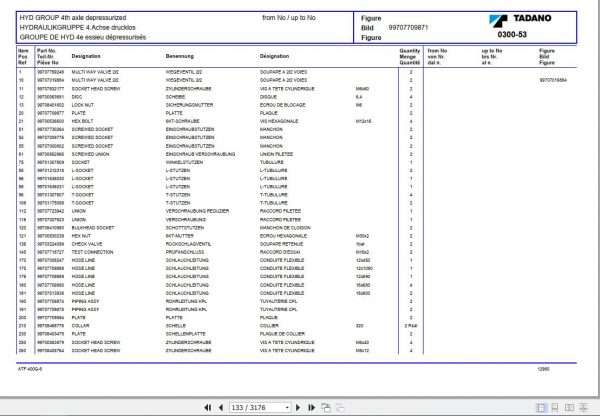The height and width of the screenshot is (416, 600).
Task: Click HYDRAULIKGRUPPE 4.Achse drucklos heading
Action: [x=77, y=28]
